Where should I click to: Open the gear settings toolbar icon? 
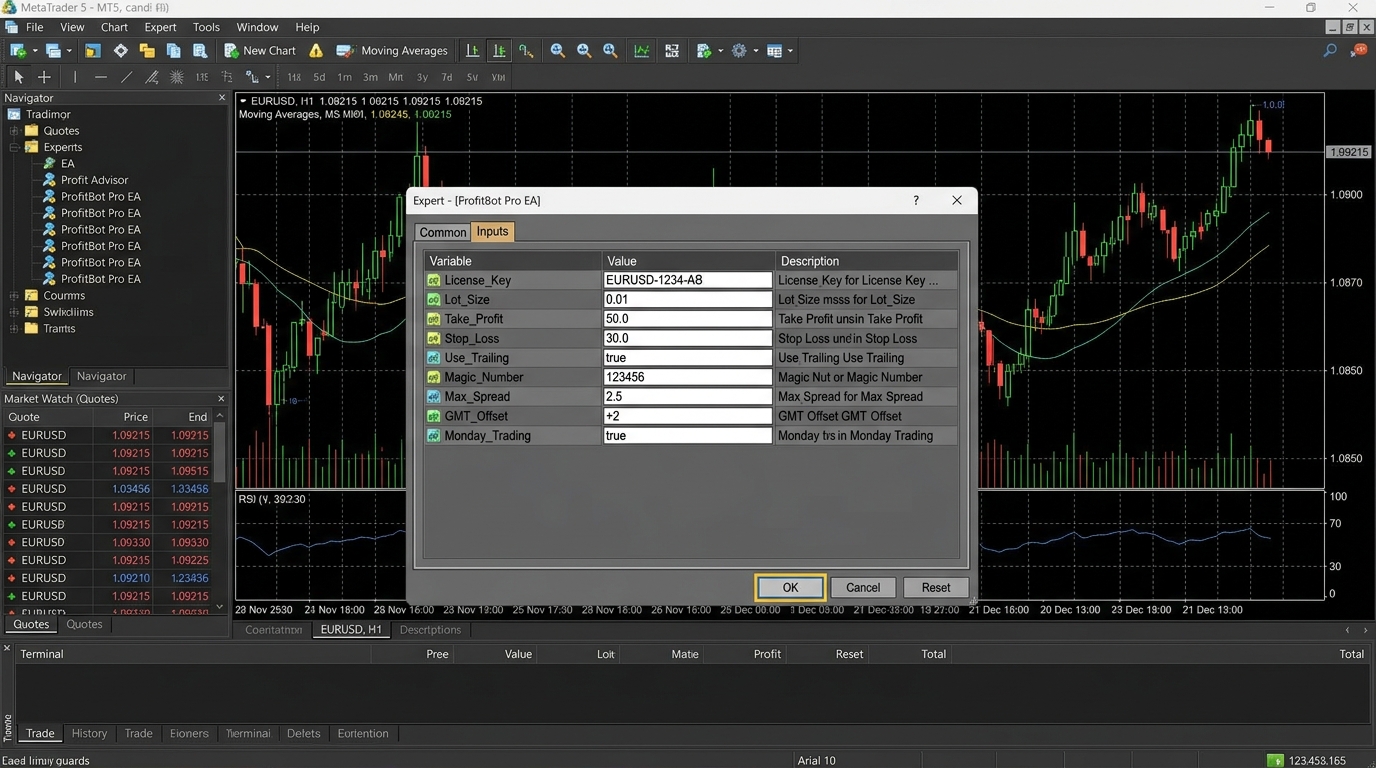739,50
